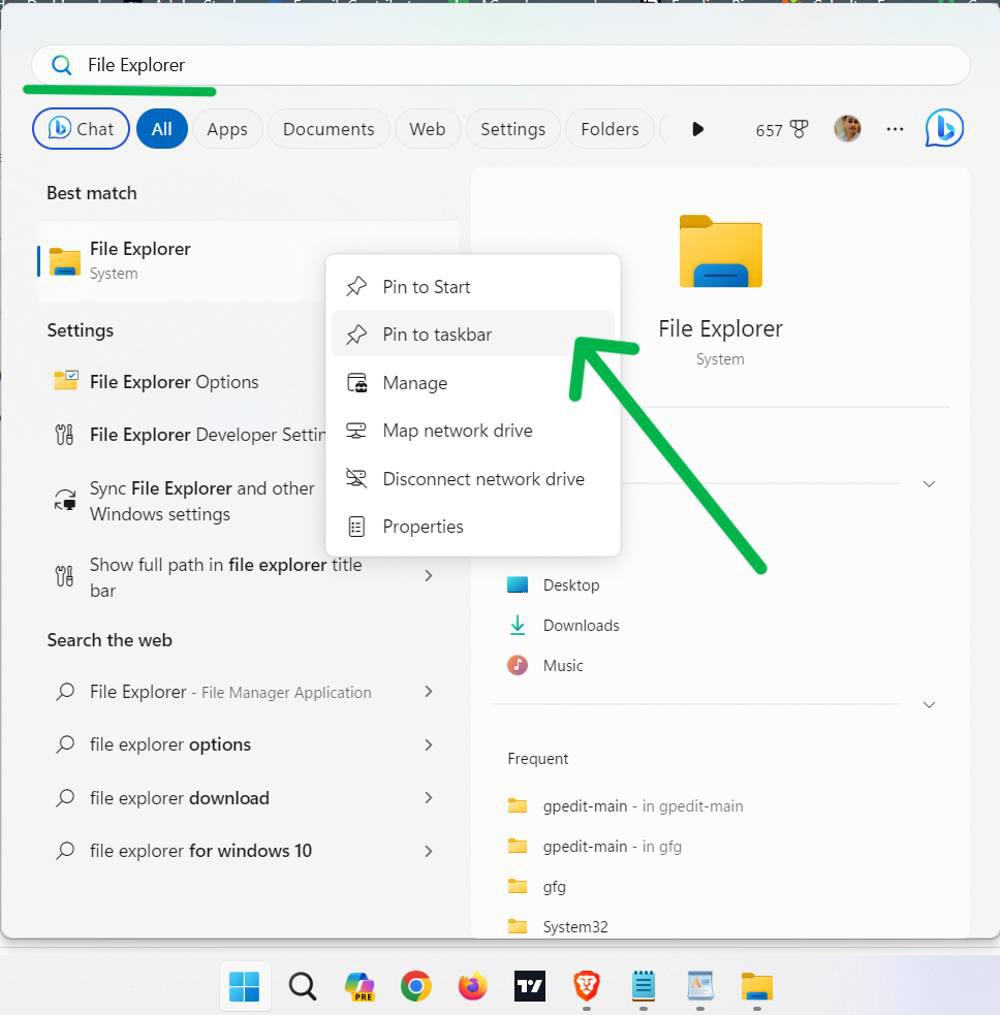Click the large Bing icon at top right
This screenshot has width=1000, height=1015.
[944, 128]
